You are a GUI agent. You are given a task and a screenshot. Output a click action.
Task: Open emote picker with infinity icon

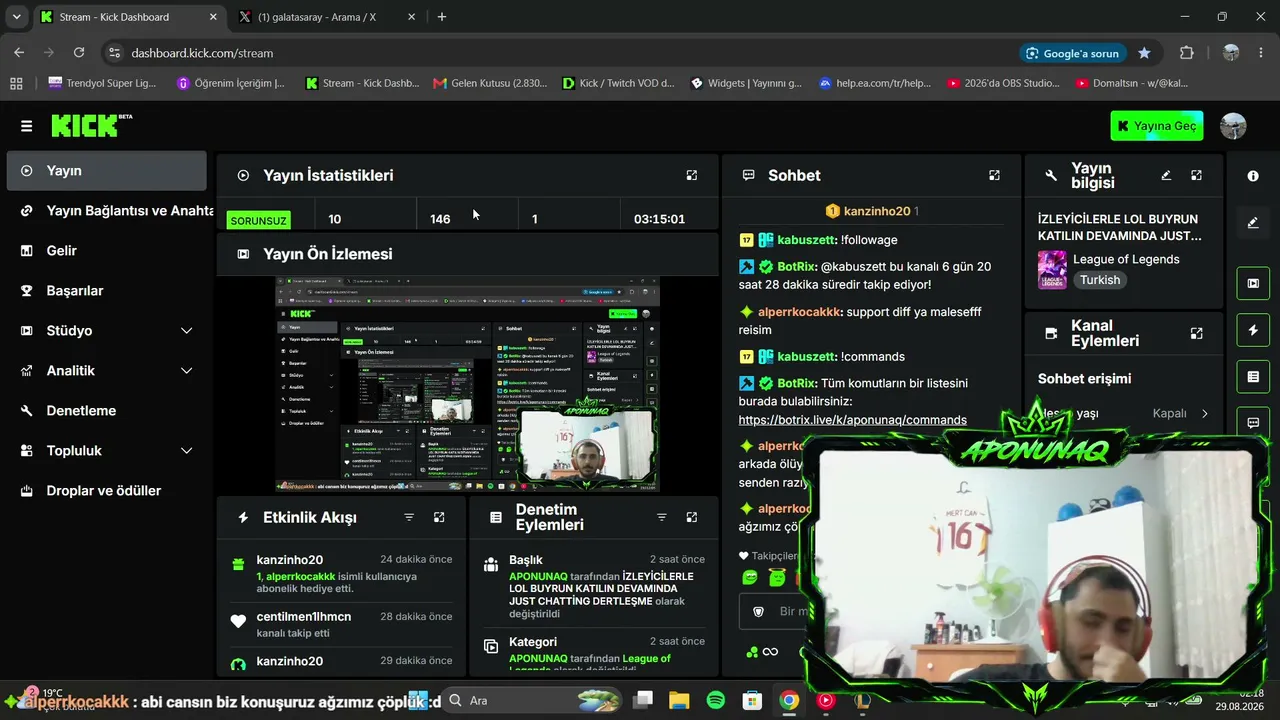(770, 652)
